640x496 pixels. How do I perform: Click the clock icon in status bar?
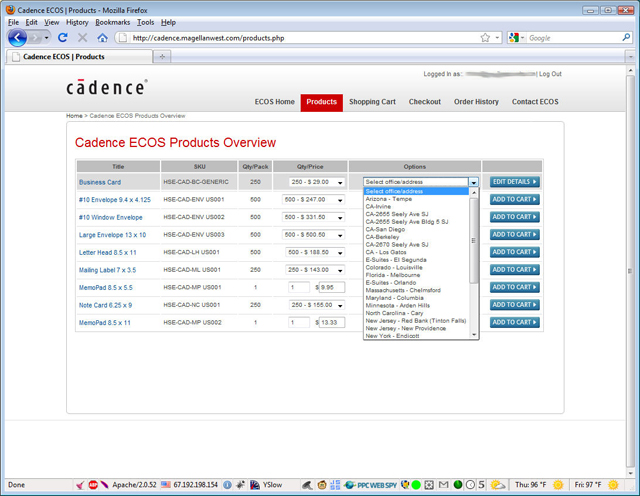470,485
